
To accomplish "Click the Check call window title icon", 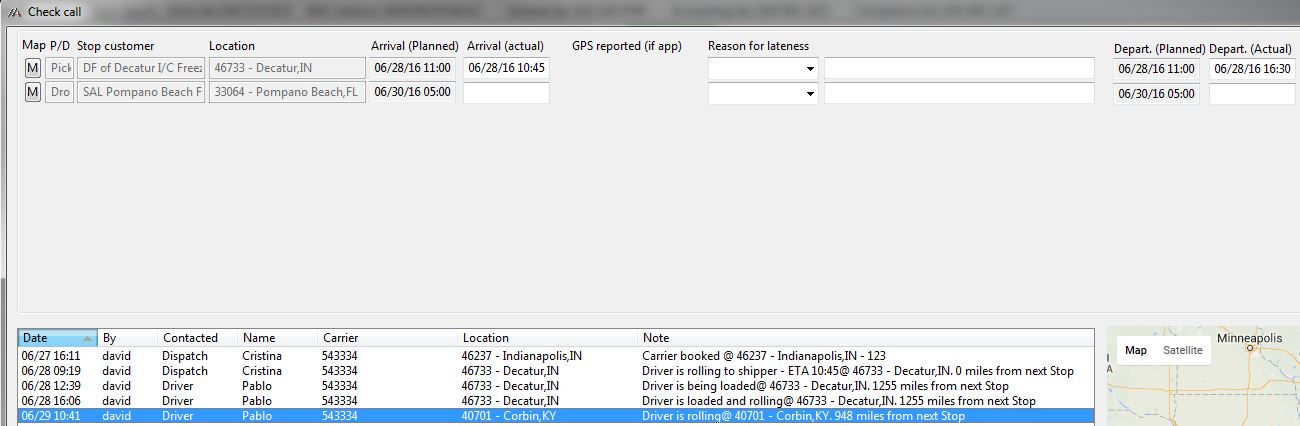I will pos(14,11).
